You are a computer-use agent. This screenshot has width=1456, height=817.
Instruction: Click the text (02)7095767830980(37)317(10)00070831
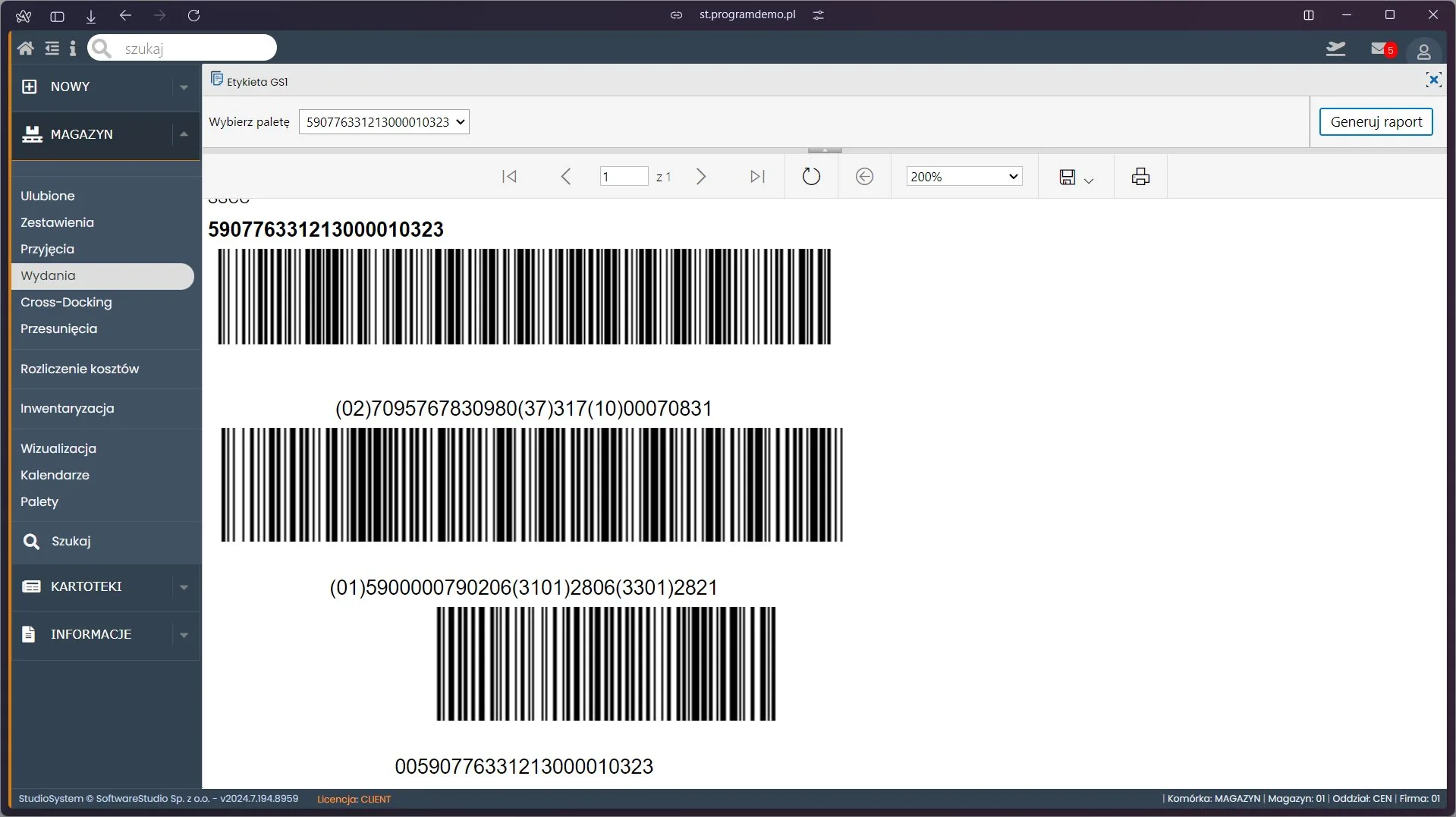click(524, 409)
